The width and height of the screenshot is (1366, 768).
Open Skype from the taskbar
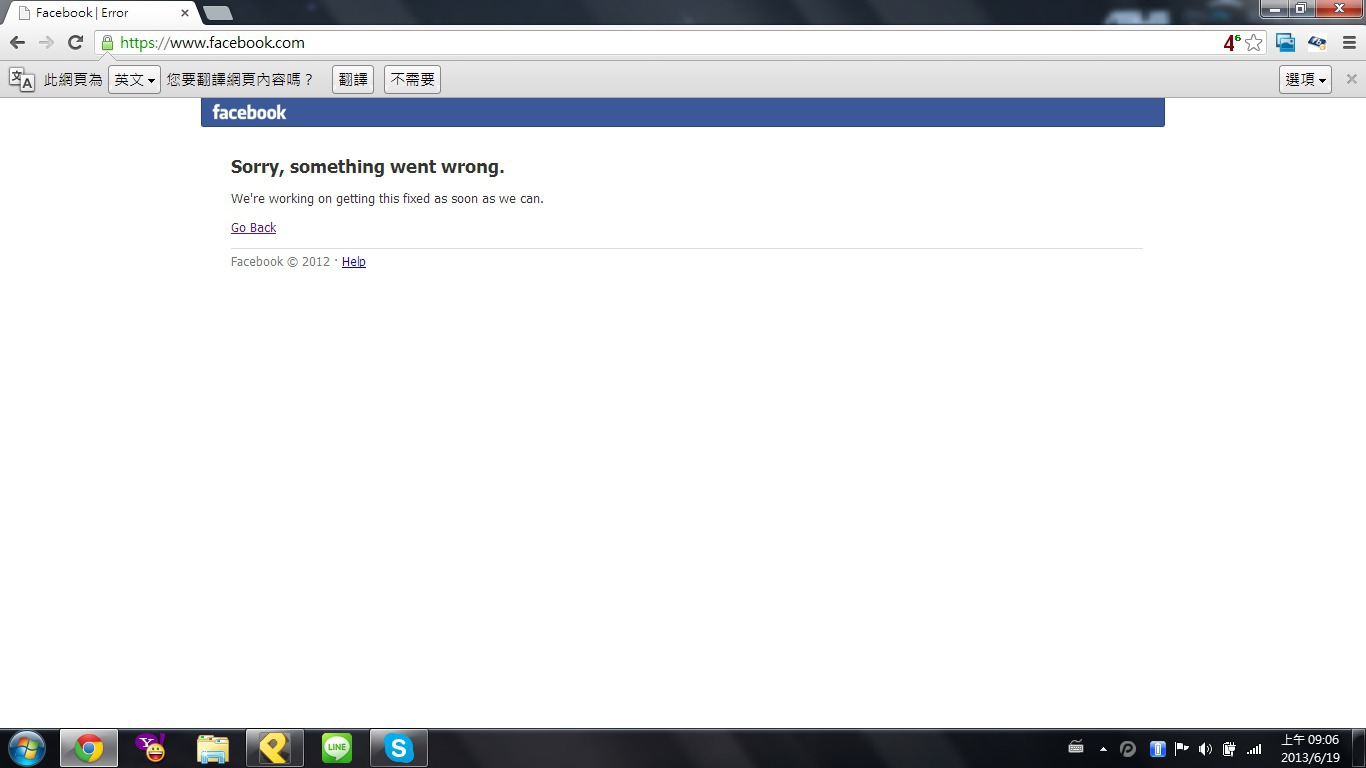[x=399, y=748]
